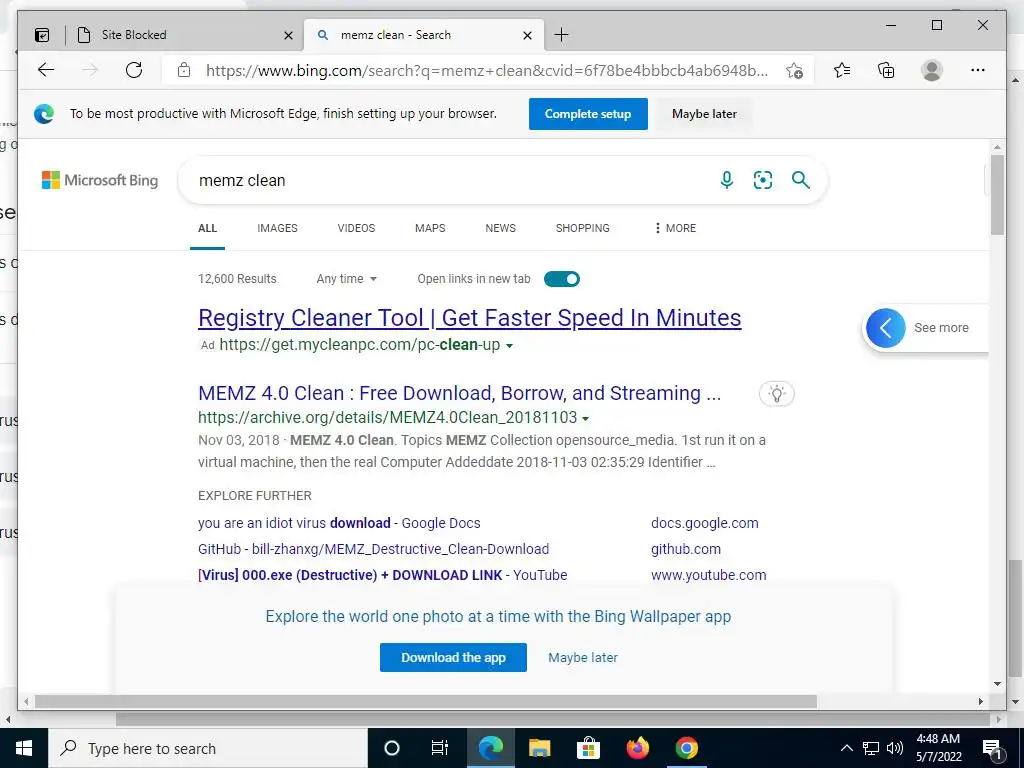This screenshot has height=768, width=1024.
Task: Open the MORE search categories menu
Action: [x=675, y=228]
